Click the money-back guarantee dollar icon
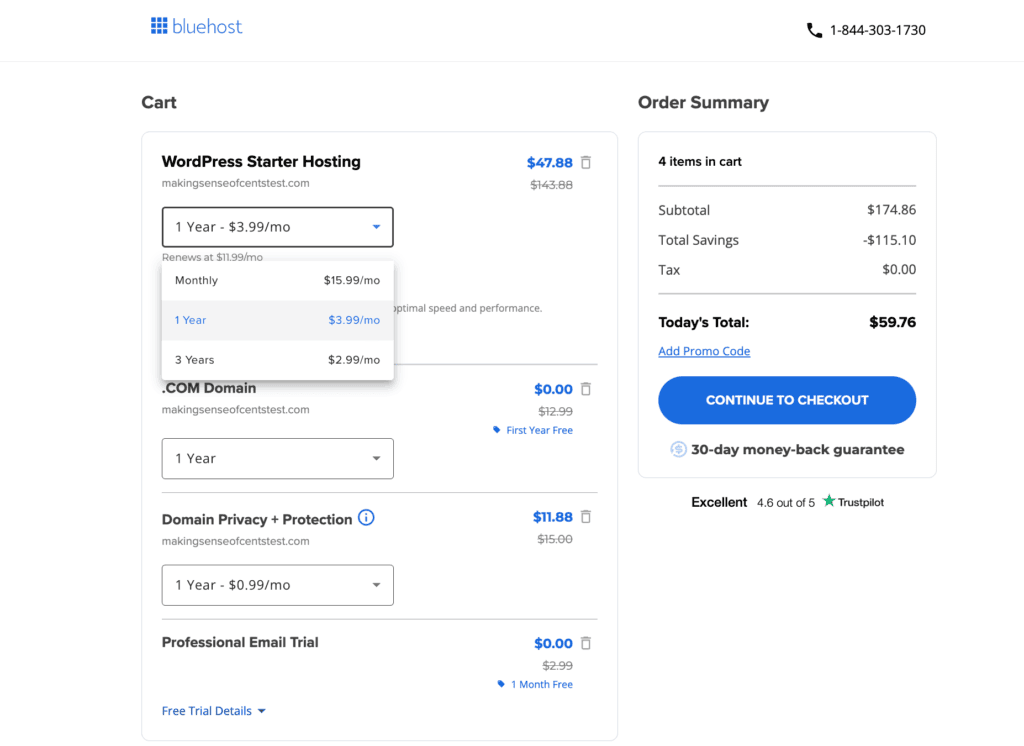The image size is (1024, 746). click(678, 450)
